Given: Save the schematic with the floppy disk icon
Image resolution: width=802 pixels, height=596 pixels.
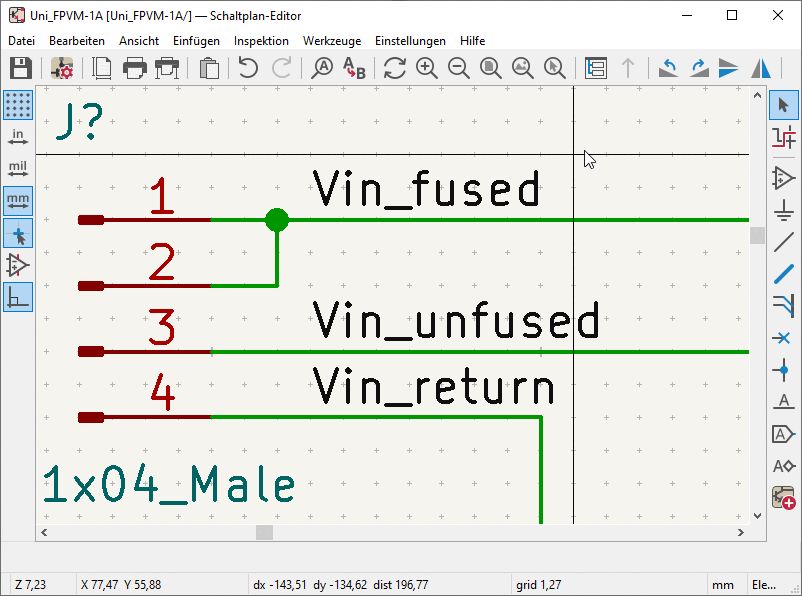Looking at the screenshot, I should coord(20,68).
